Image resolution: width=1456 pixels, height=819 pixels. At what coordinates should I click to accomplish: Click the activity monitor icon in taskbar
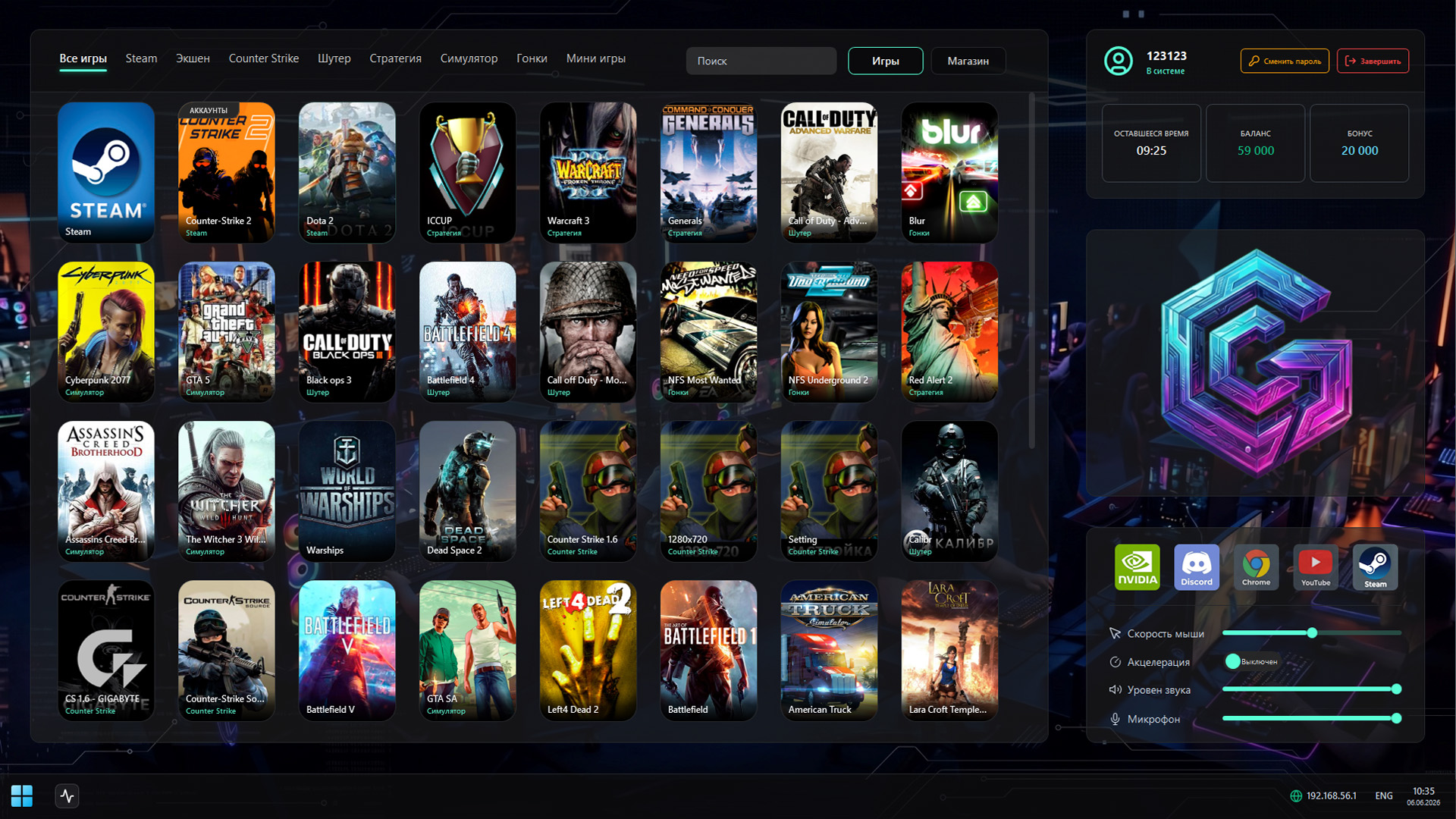pos(67,795)
